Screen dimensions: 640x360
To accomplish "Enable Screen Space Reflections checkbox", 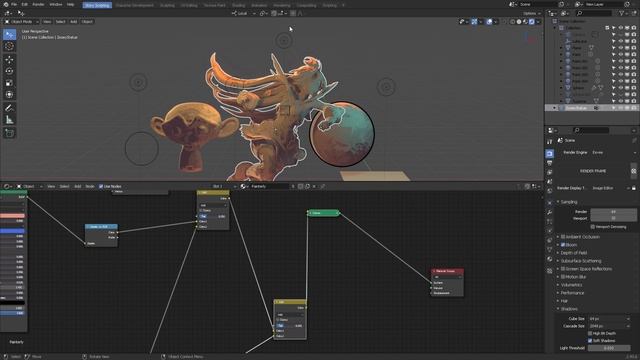I will click(563, 269).
